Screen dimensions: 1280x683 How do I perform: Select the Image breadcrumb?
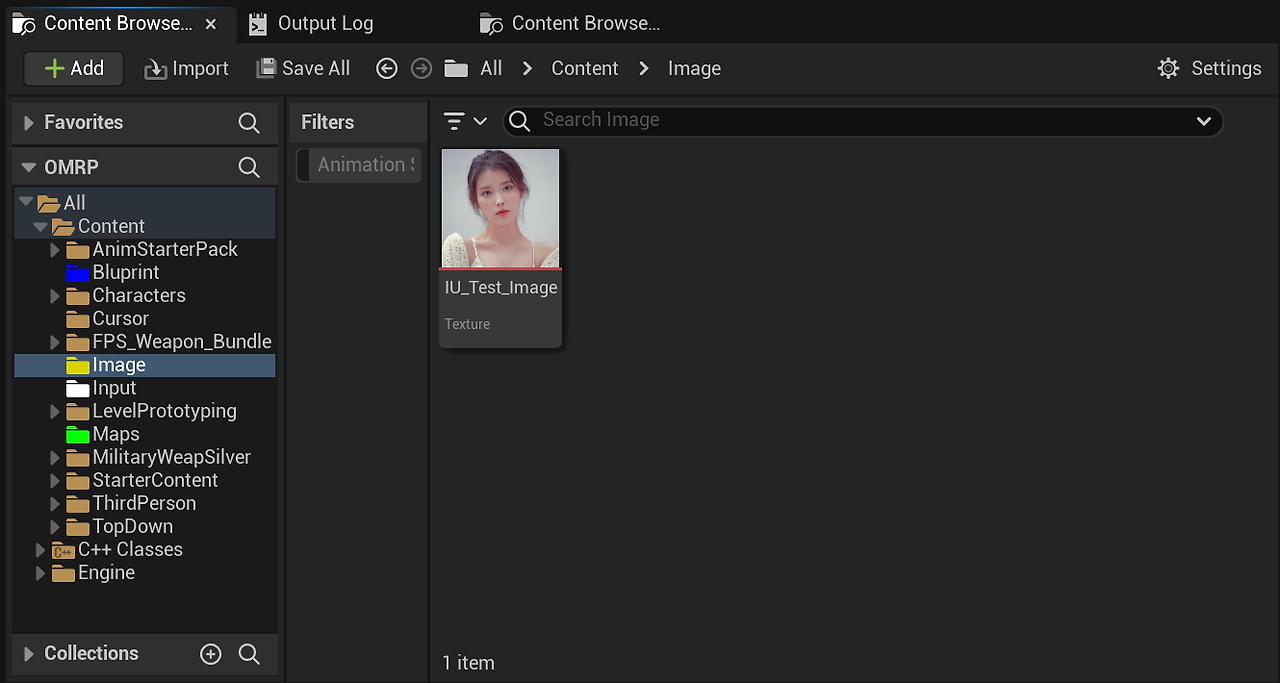[x=694, y=68]
